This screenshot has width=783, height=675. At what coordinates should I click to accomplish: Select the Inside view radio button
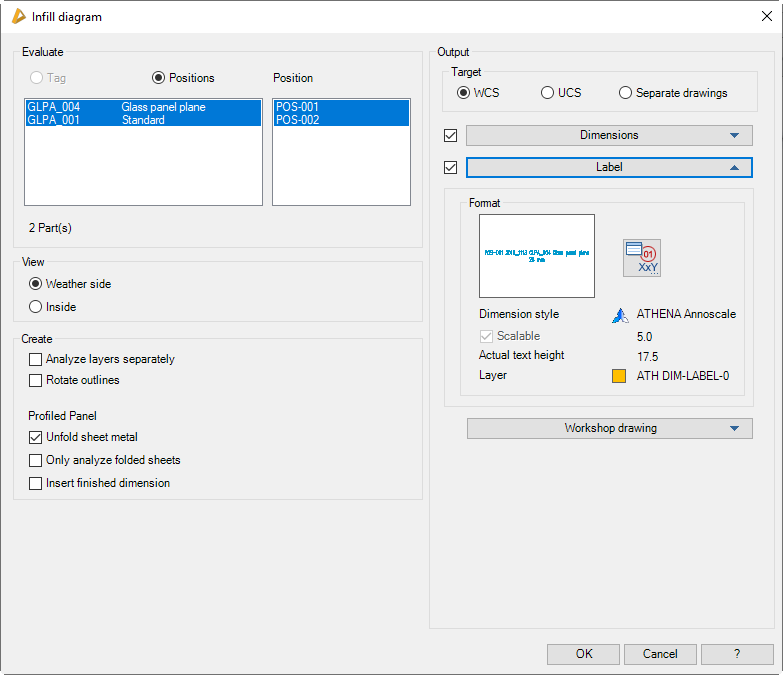coord(36,307)
